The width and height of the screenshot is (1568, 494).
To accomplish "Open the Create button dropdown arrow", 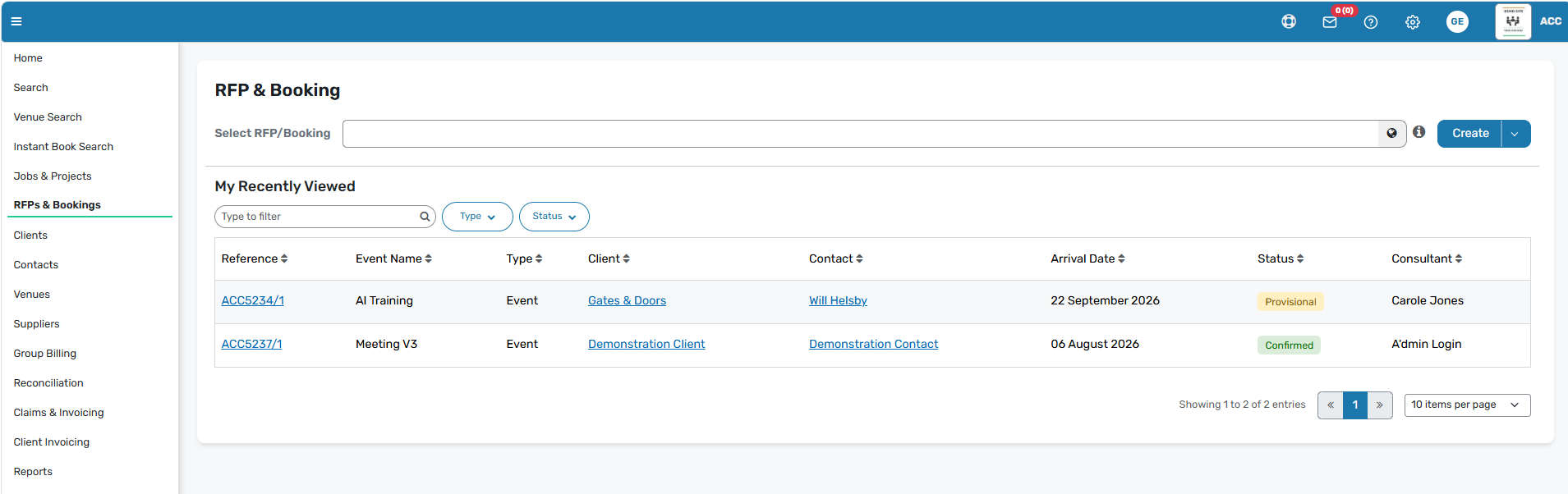I will coord(1515,134).
